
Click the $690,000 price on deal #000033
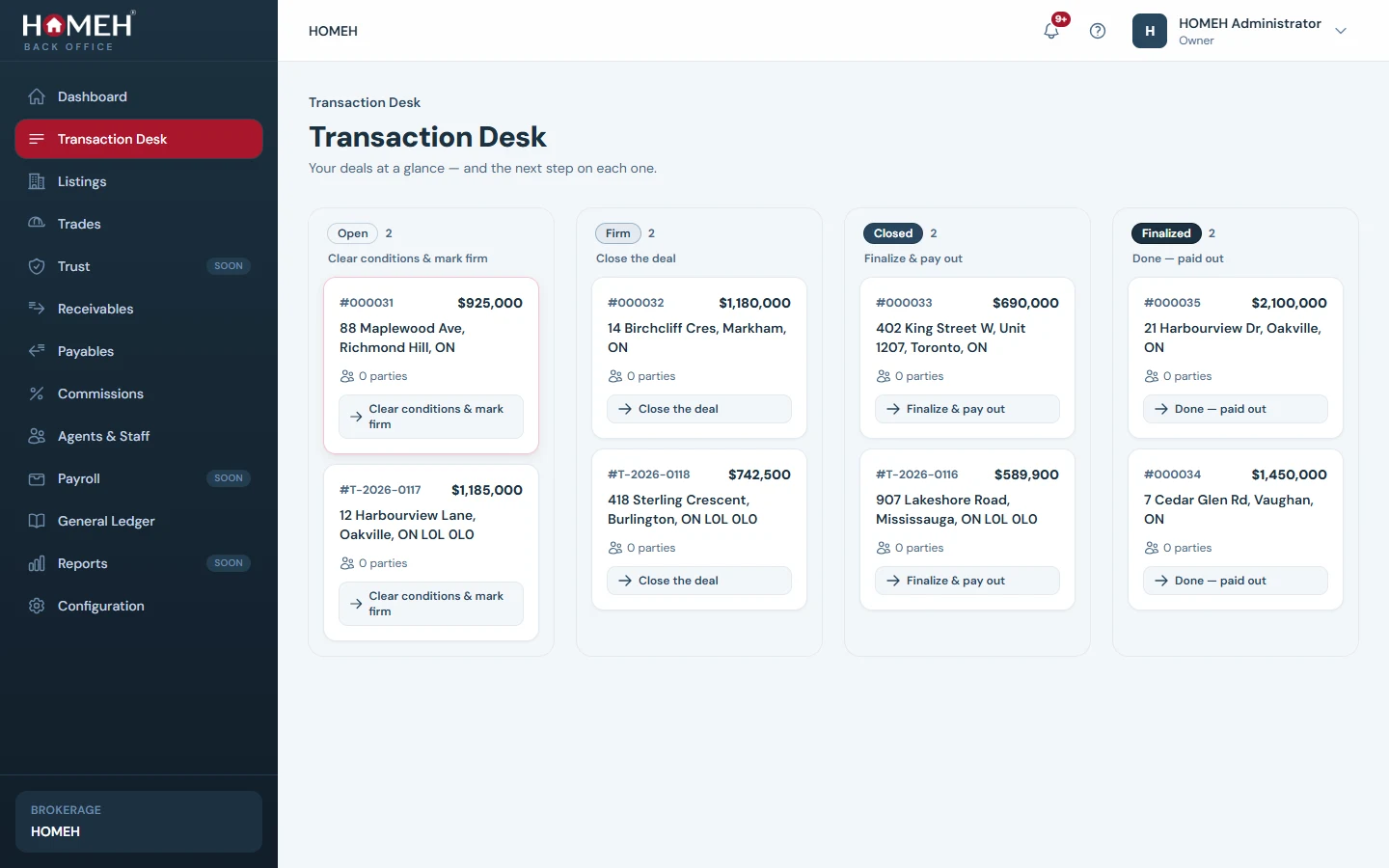tap(1025, 303)
